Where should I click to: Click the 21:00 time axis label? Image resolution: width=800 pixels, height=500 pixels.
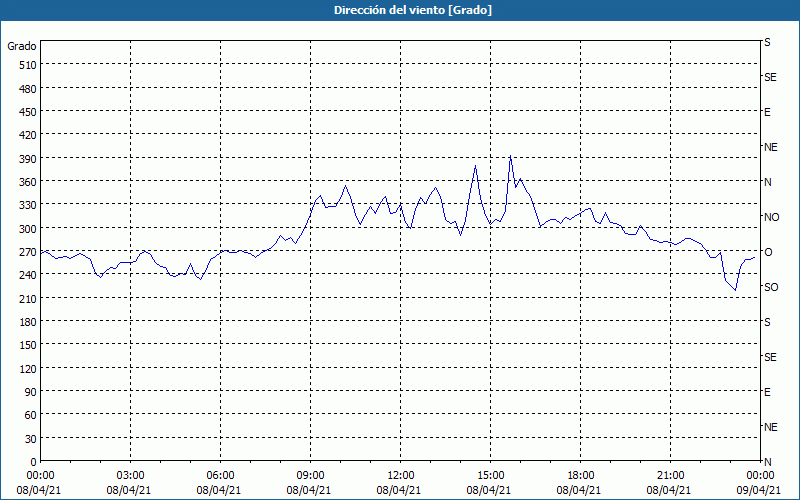(670, 476)
